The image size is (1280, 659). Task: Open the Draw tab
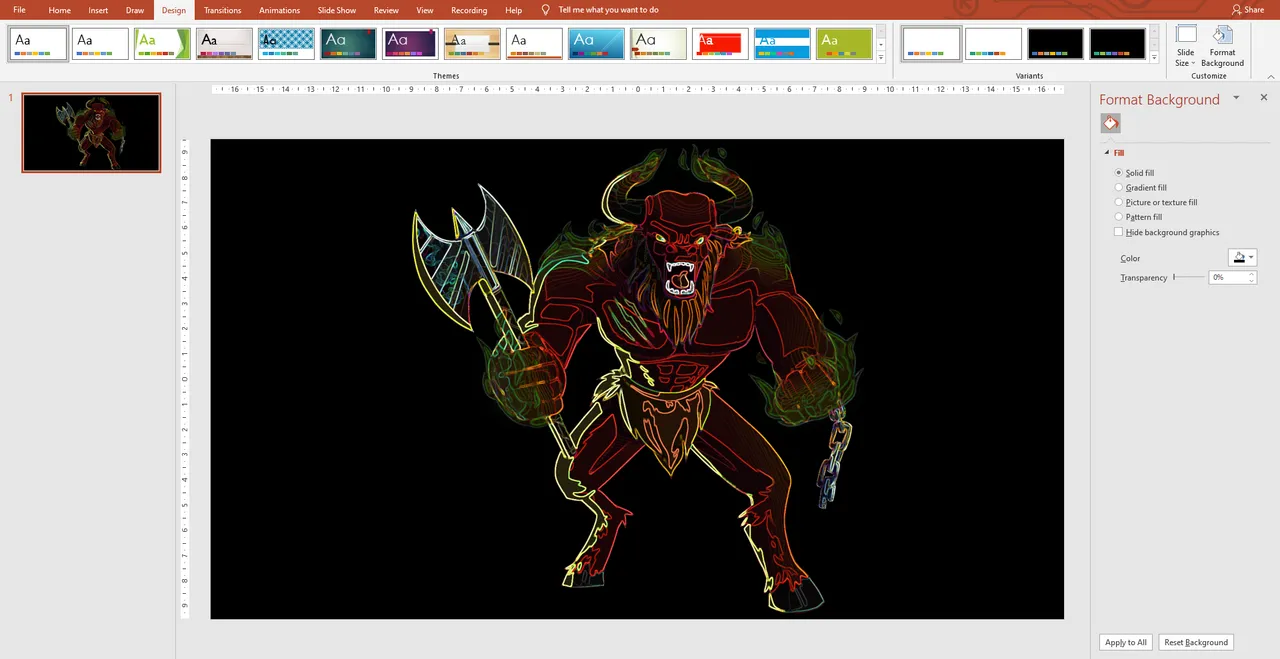[135, 10]
